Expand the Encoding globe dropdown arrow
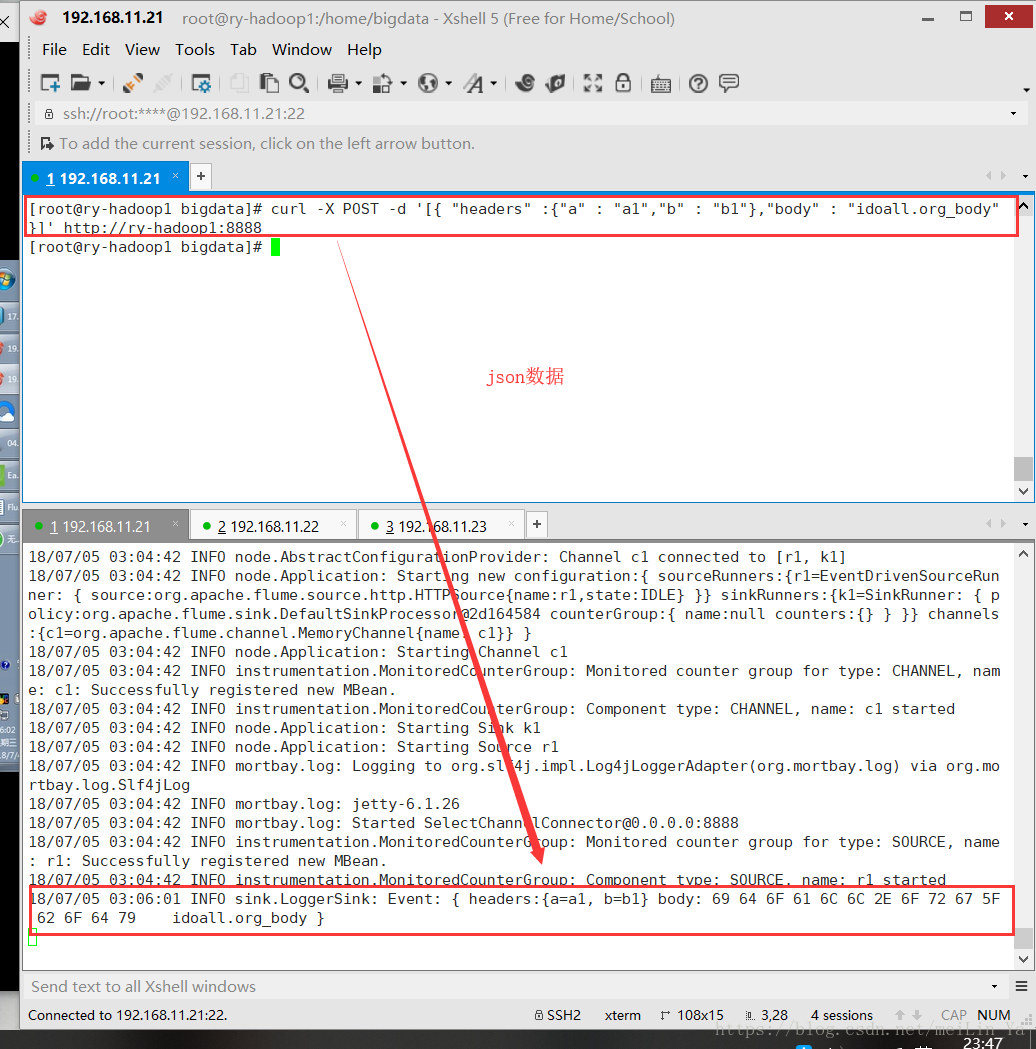This screenshot has width=1036, height=1049. (449, 84)
